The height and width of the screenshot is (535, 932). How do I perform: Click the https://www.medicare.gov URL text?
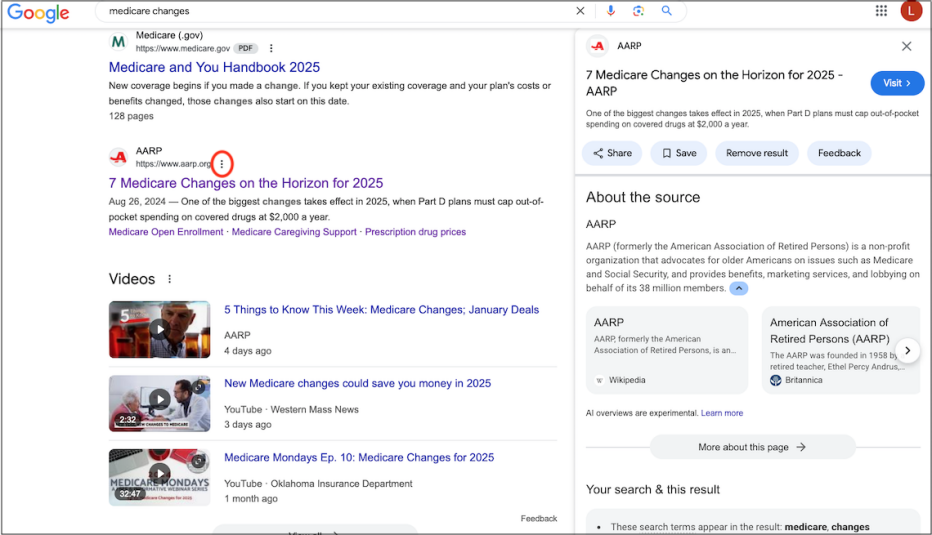point(182,48)
